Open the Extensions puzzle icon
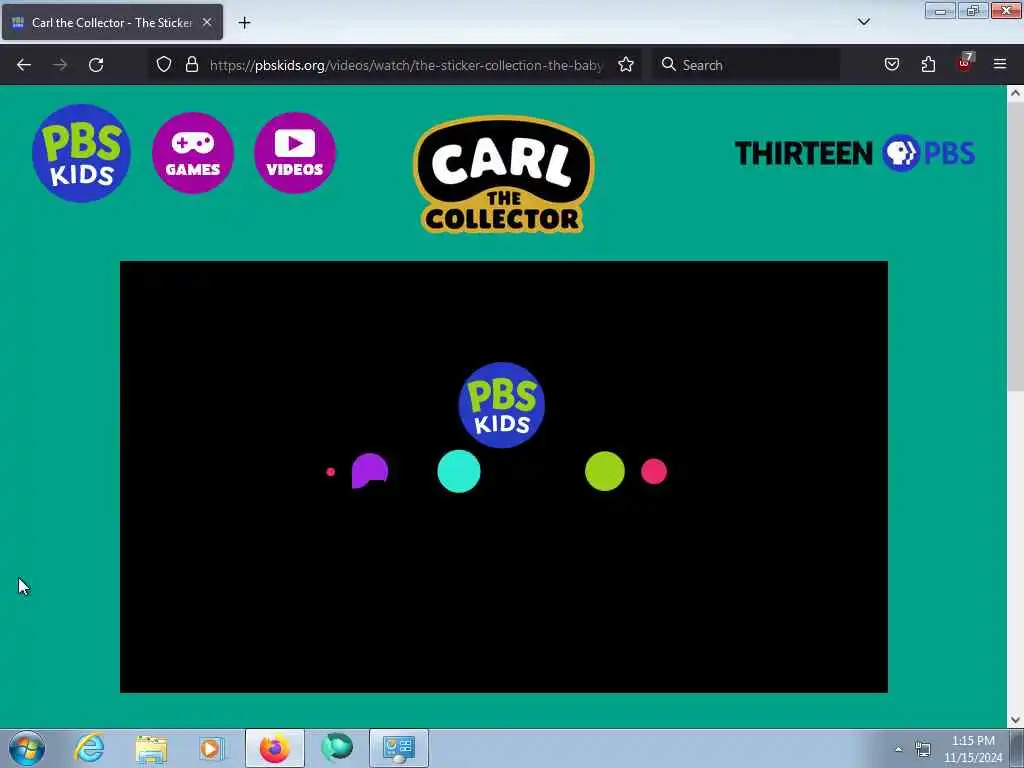The height and width of the screenshot is (768, 1024). tap(928, 65)
